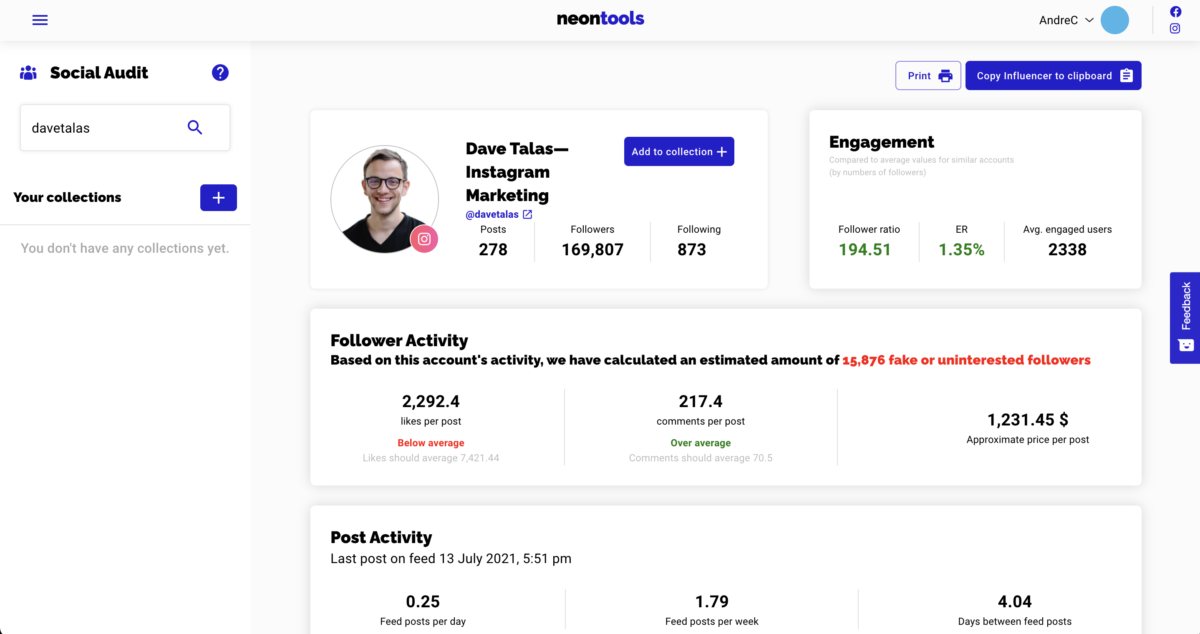The height and width of the screenshot is (634, 1200).
Task: Click the feedback cart icon on the right edge
Action: (1185, 346)
